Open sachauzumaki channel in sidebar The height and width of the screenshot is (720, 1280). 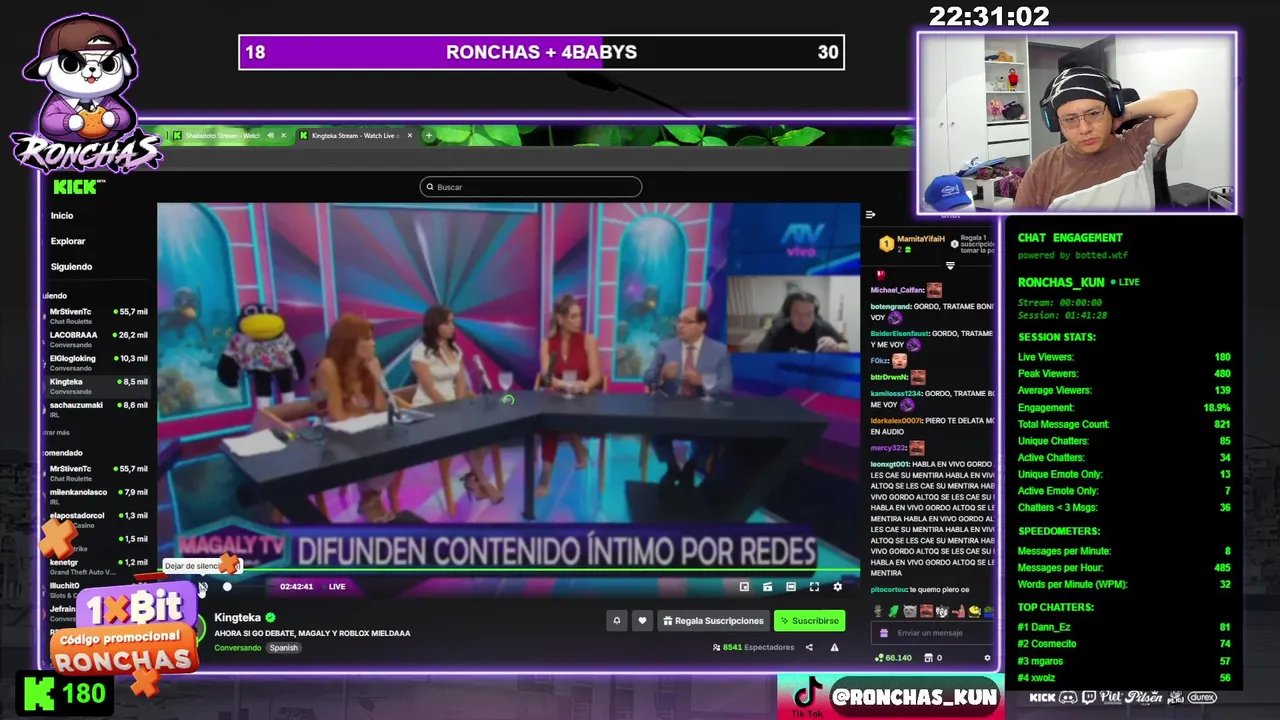click(x=98, y=408)
